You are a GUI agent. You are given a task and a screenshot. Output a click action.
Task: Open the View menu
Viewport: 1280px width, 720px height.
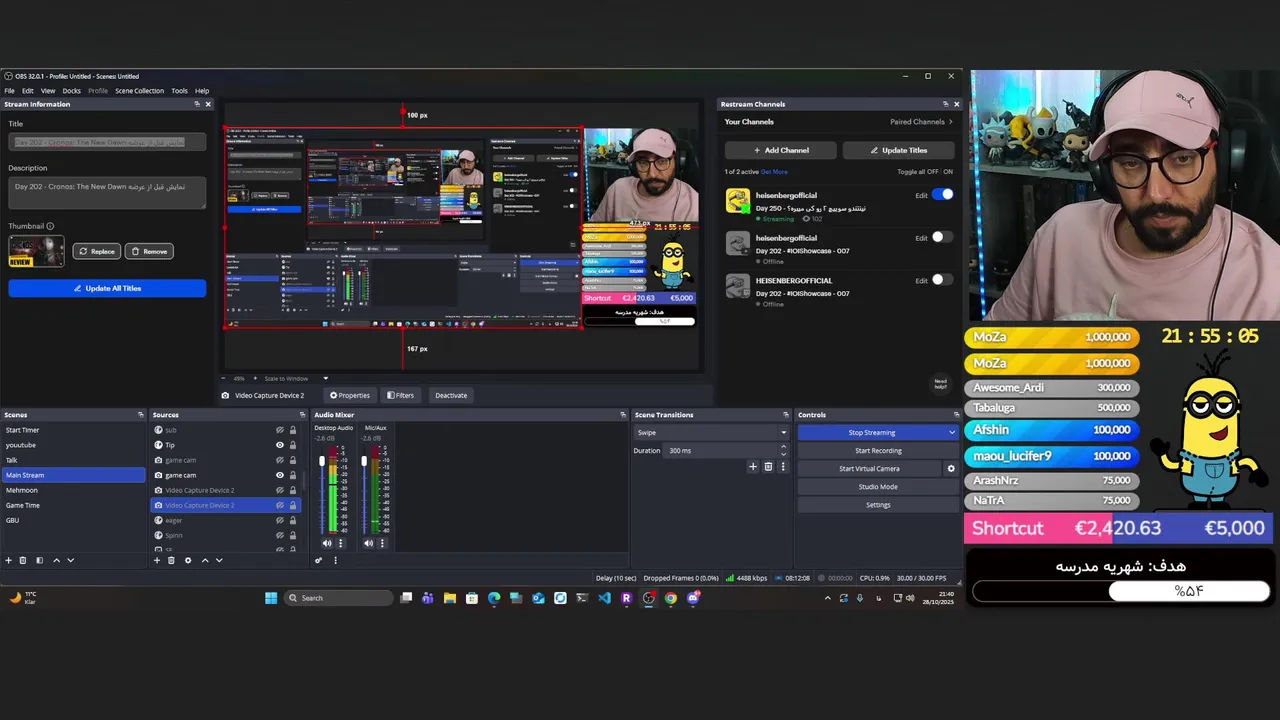[48, 91]
